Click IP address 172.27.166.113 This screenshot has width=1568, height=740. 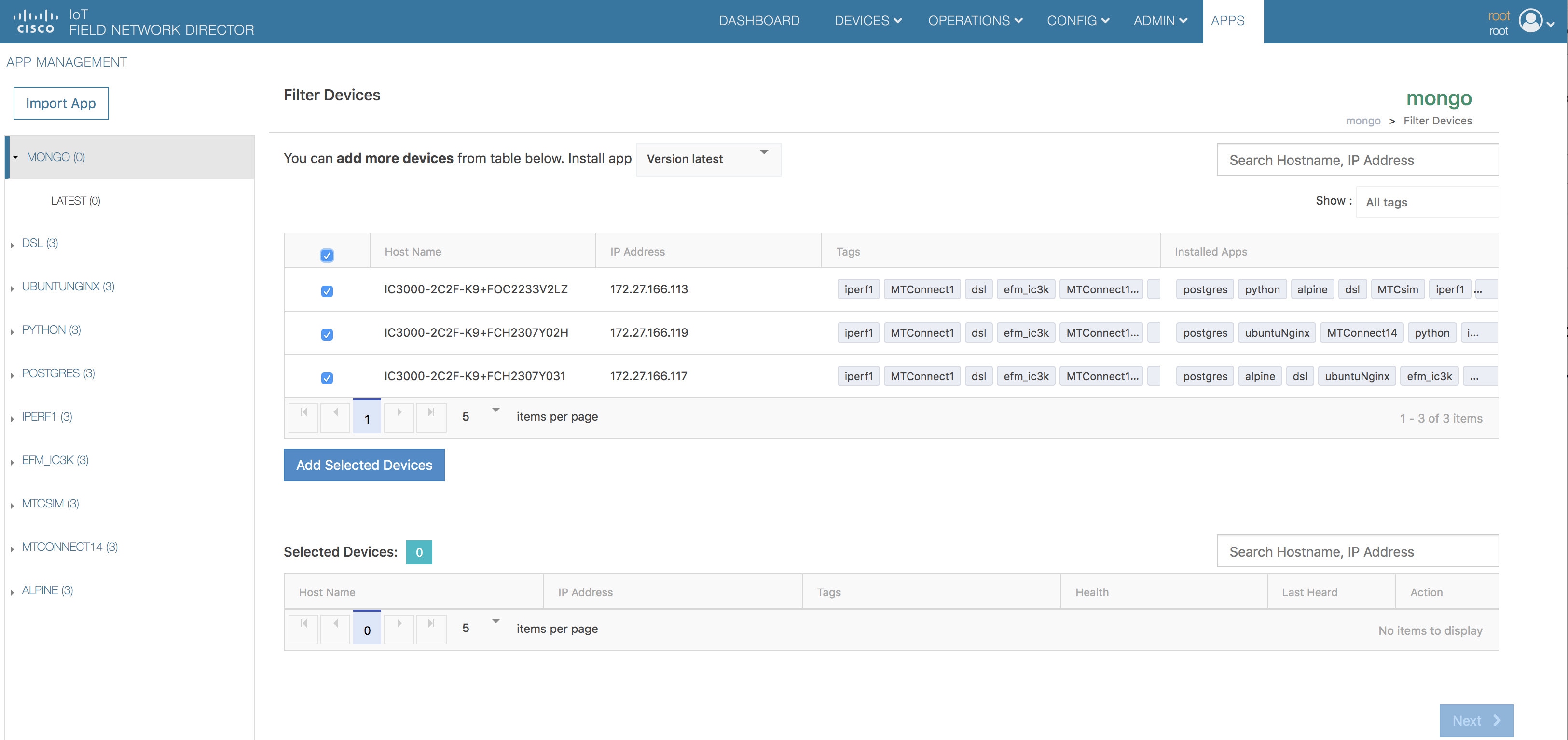point(649,289)
